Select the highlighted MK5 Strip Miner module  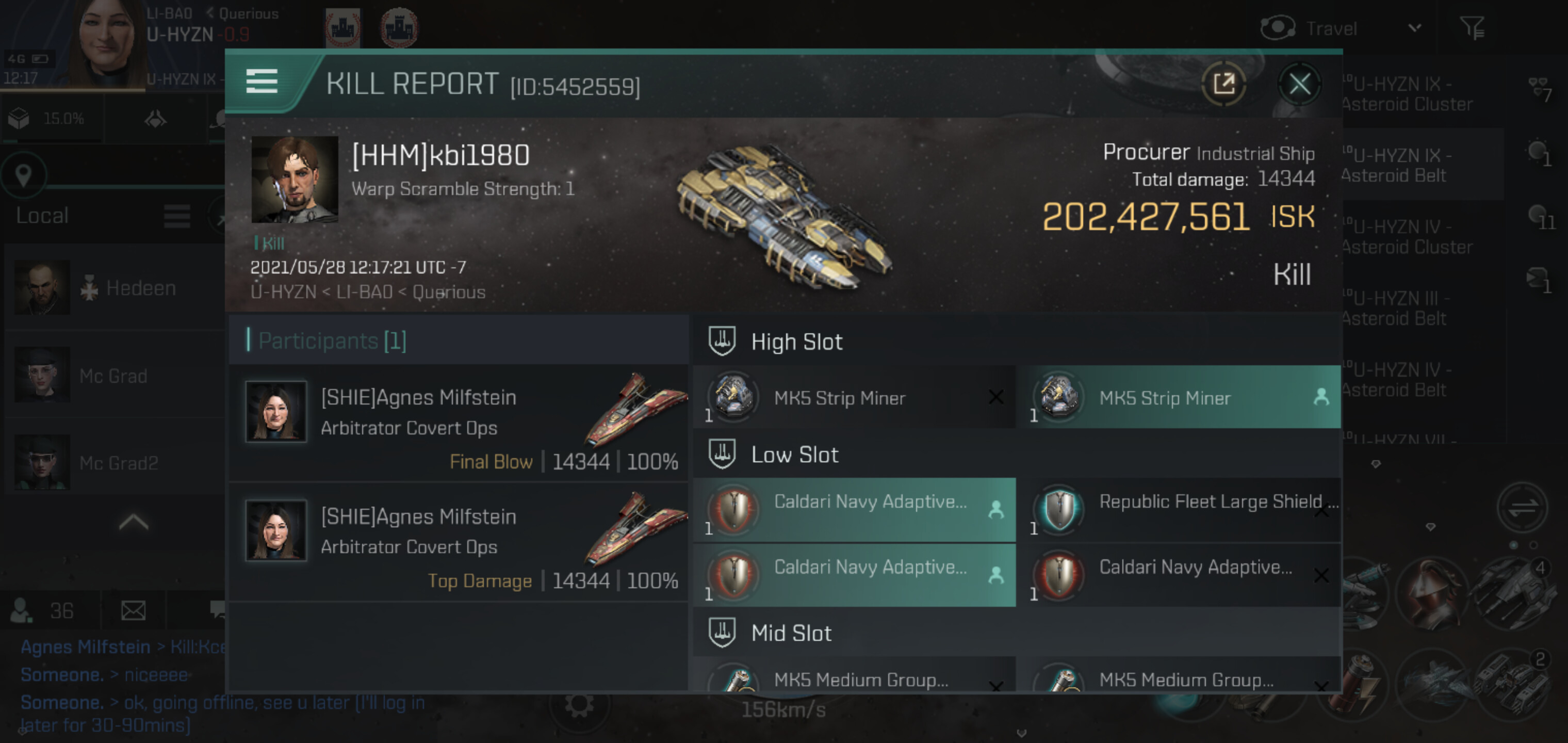1182,397
